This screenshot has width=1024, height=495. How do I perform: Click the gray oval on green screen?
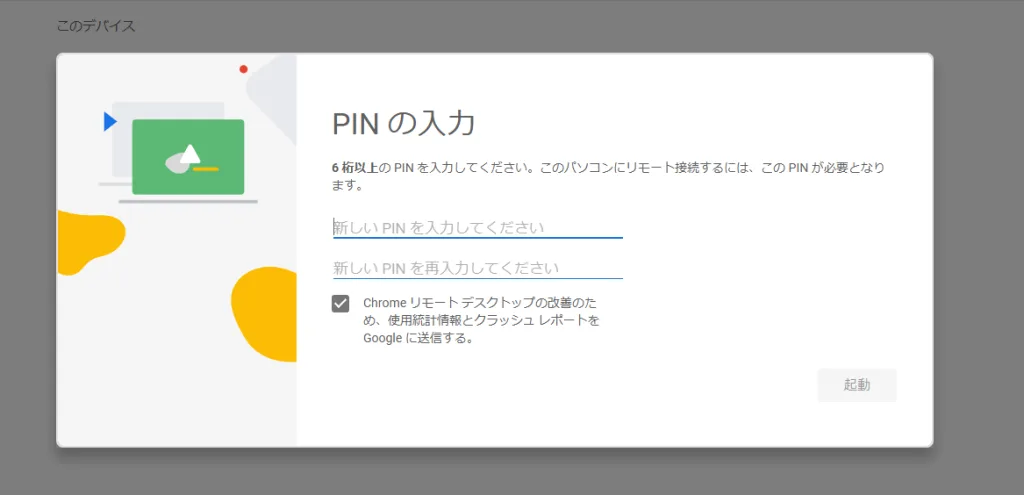coord(175,161)
